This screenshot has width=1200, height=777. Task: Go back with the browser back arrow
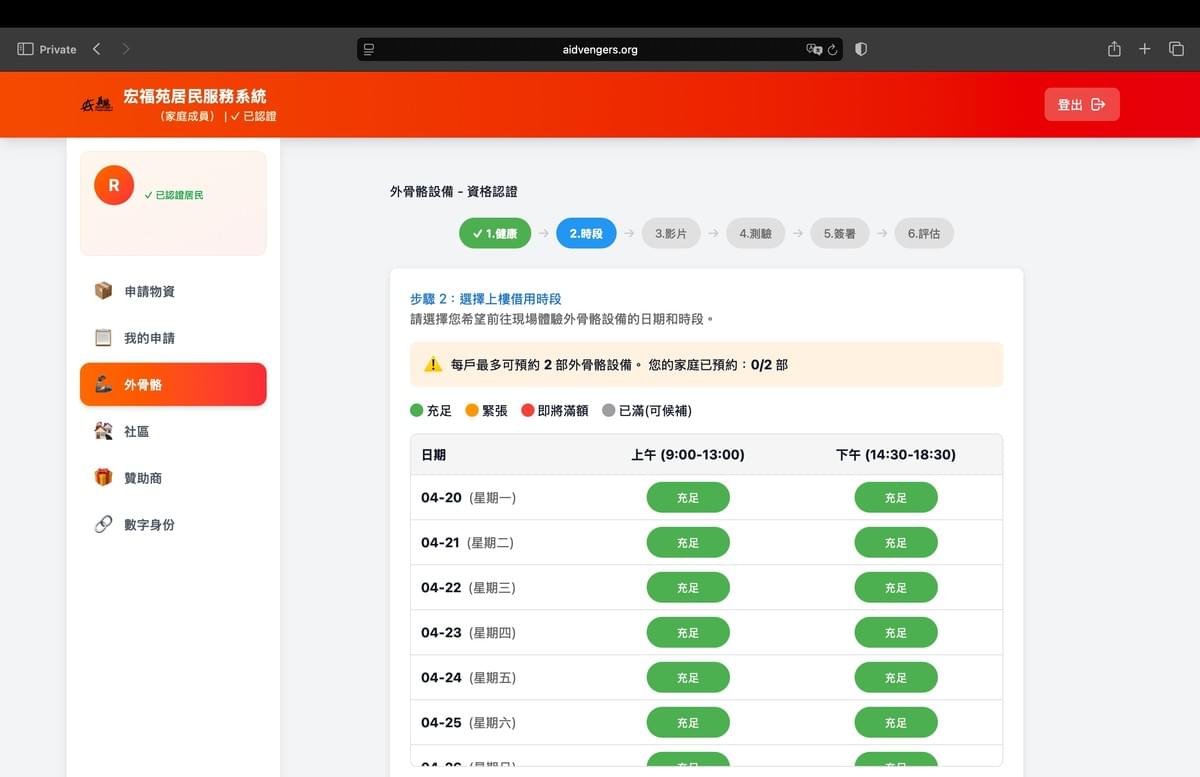click(96, 49)
